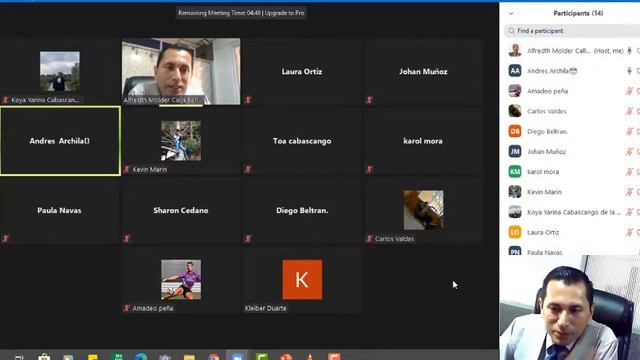Screen dimensions: 640x360
Task: Click muted mic icon on Johan Muñoz tile
Action: pos(369,100)
